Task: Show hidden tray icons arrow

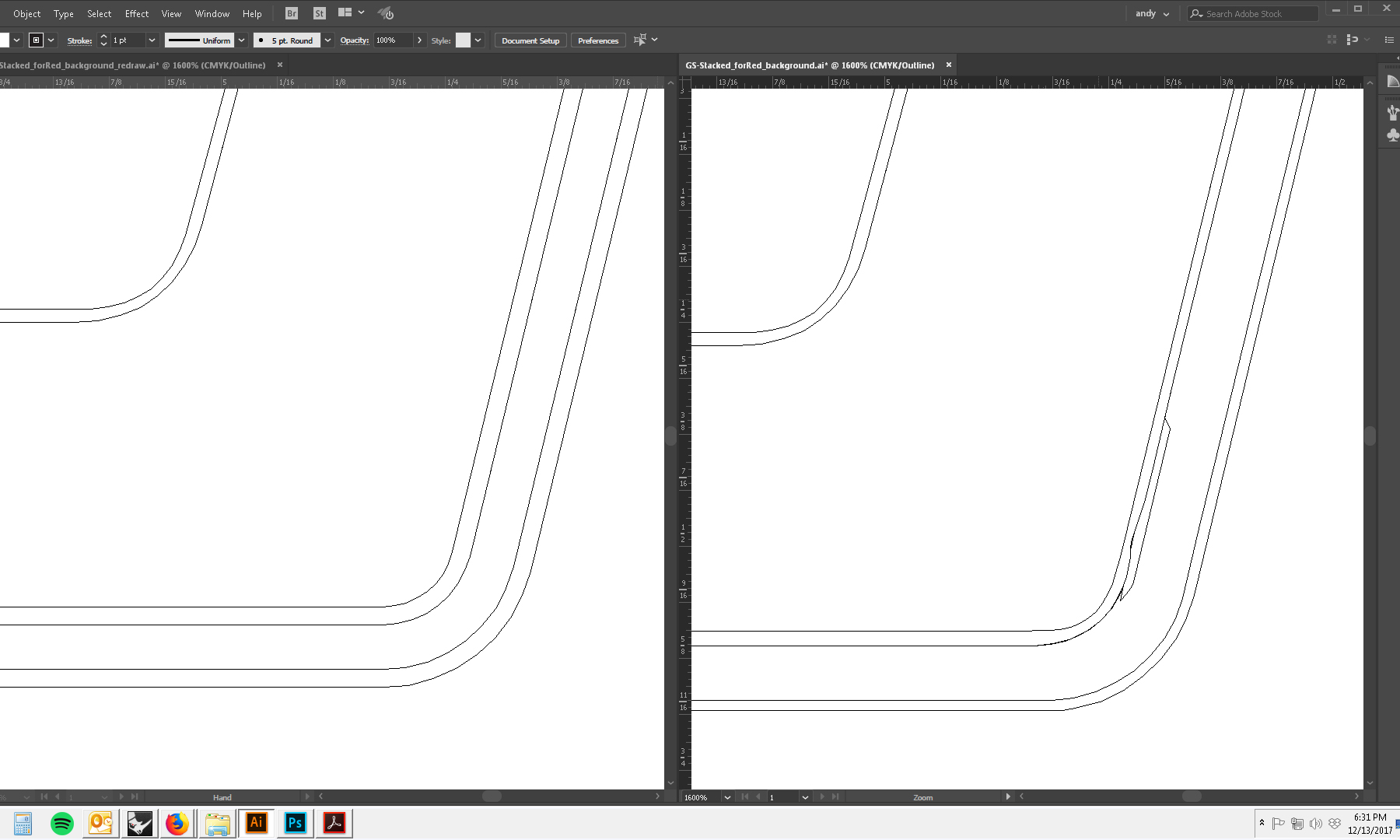Action: [x=1262, y=823]
